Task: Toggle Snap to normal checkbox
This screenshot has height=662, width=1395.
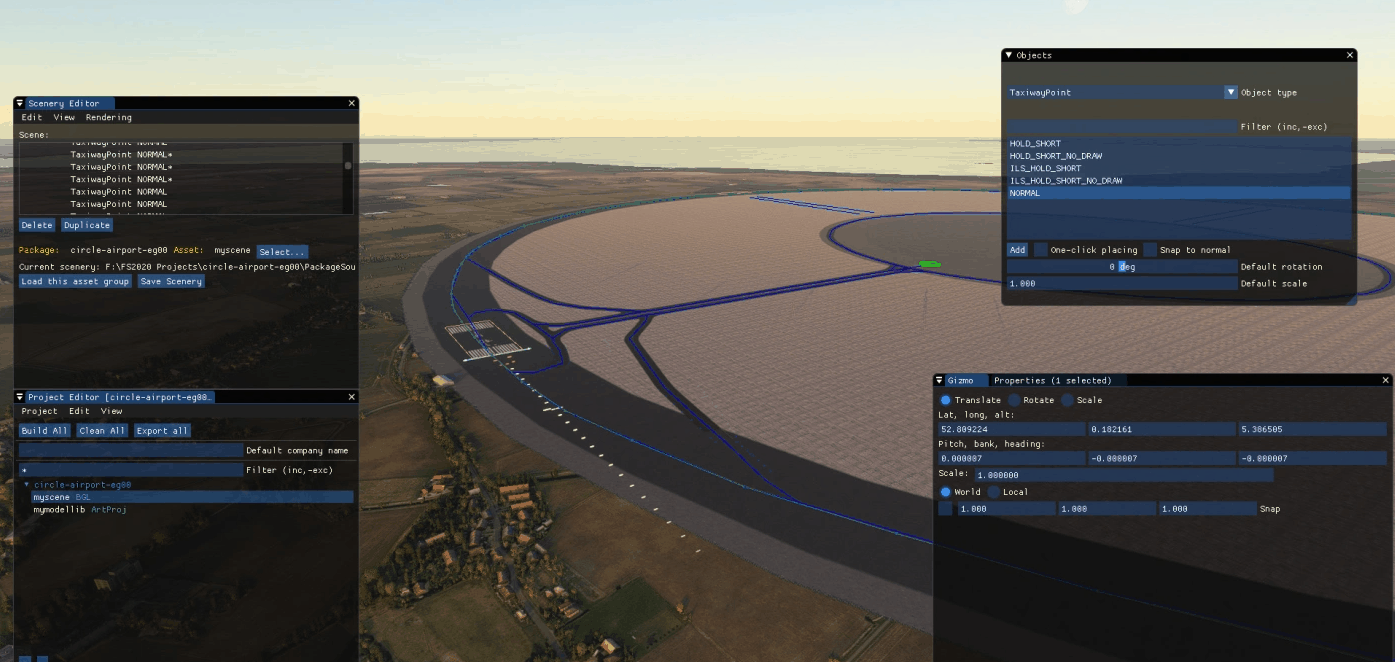Action: pyautogui.click(x=1151, y=250)
